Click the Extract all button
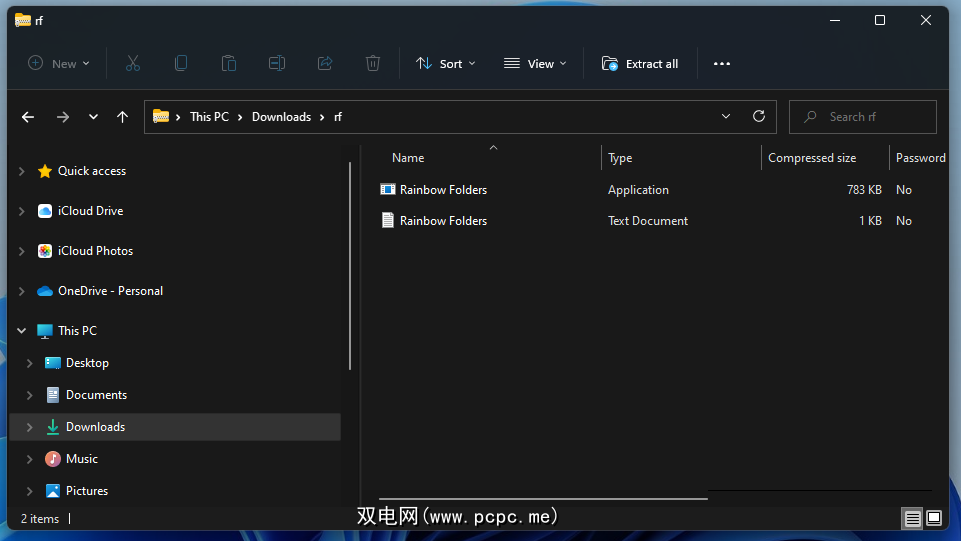 pos(640,63)
